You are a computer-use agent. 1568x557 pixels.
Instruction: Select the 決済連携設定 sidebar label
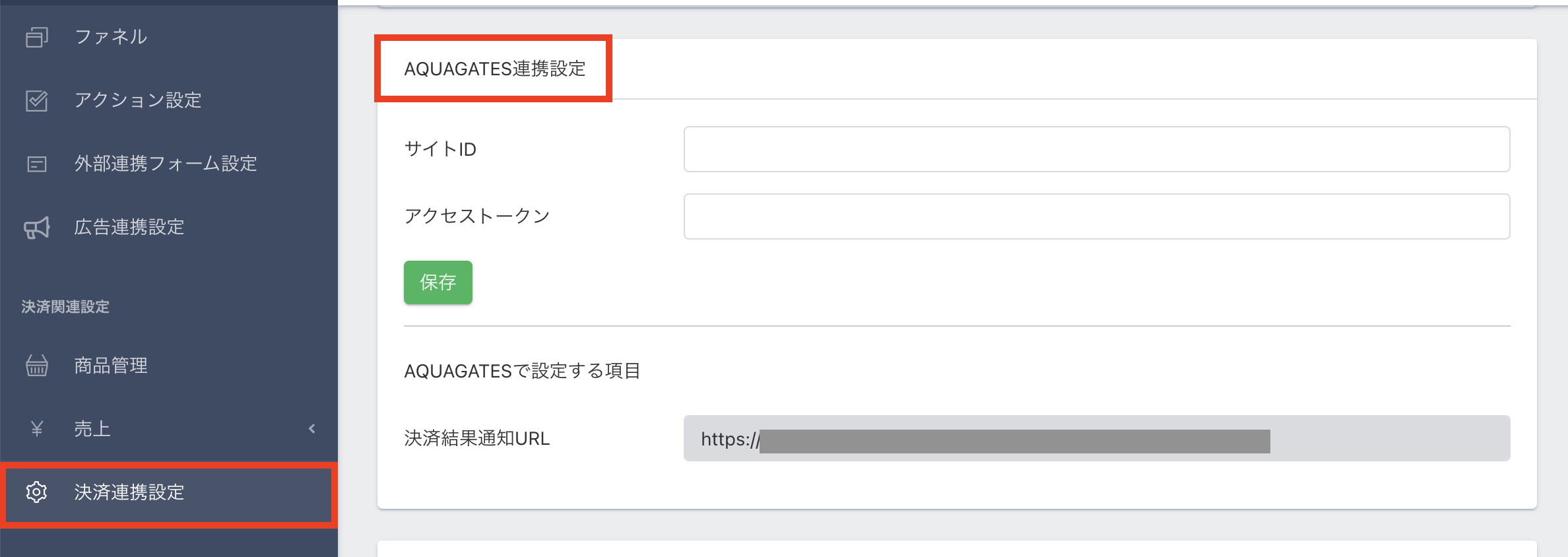[129, 492]
